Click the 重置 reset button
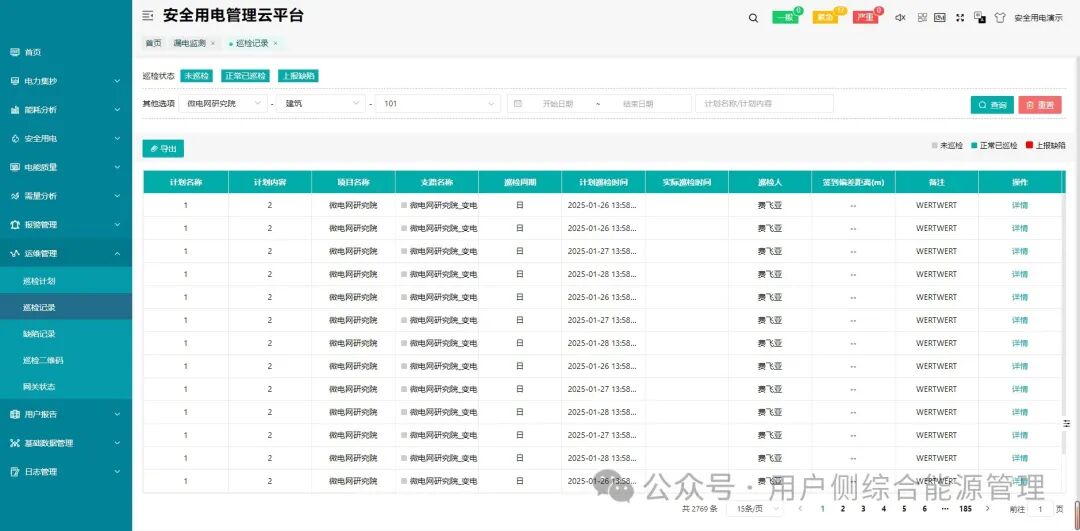Viewport: 1080px width, 531px height. (x=1040, y=105)
